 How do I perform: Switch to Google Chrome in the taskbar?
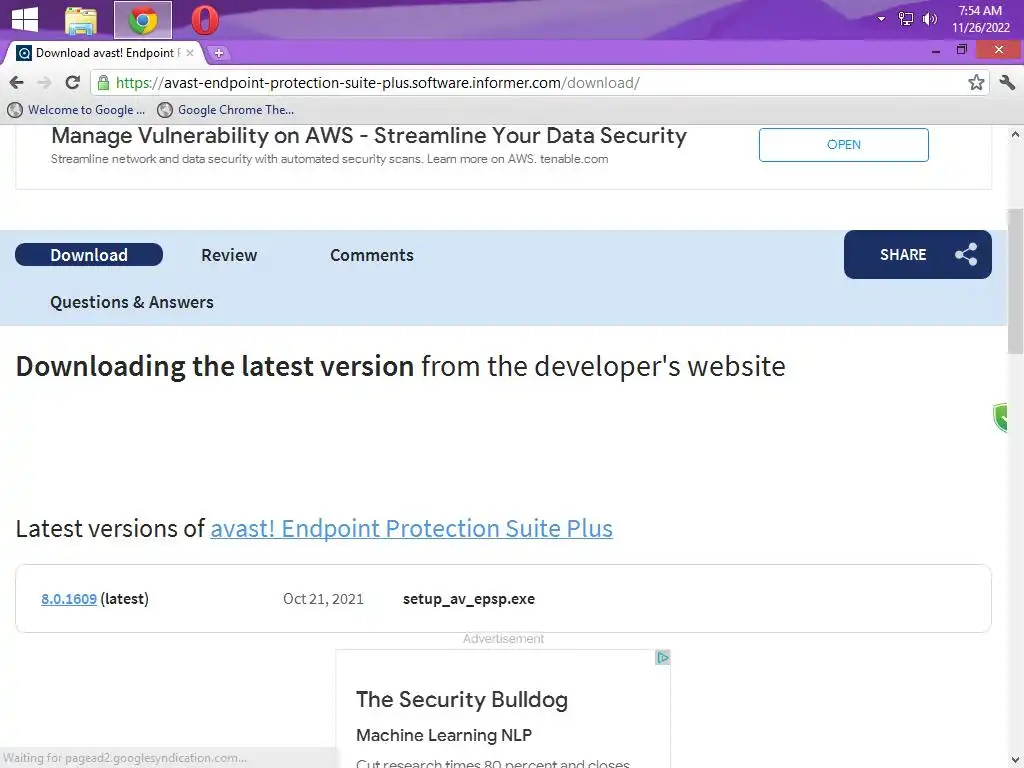143,20
